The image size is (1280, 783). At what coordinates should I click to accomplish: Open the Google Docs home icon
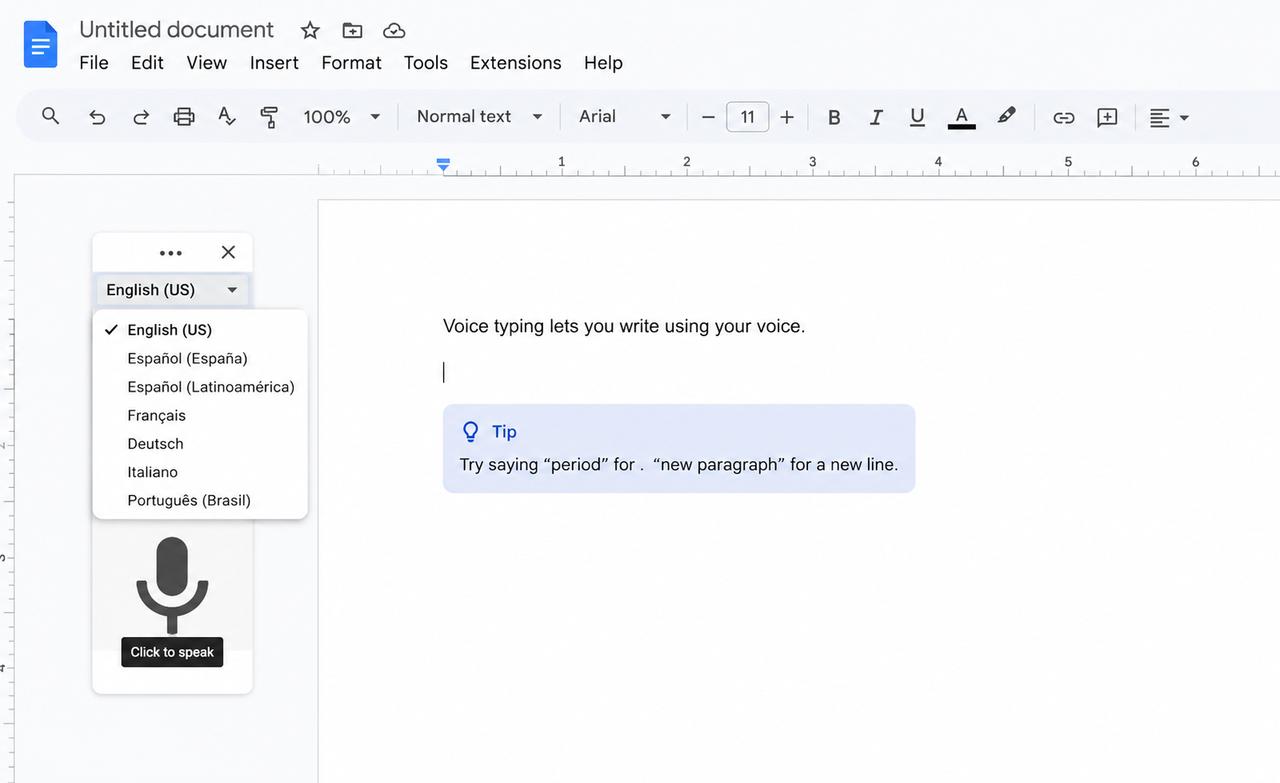pos(41,45)
